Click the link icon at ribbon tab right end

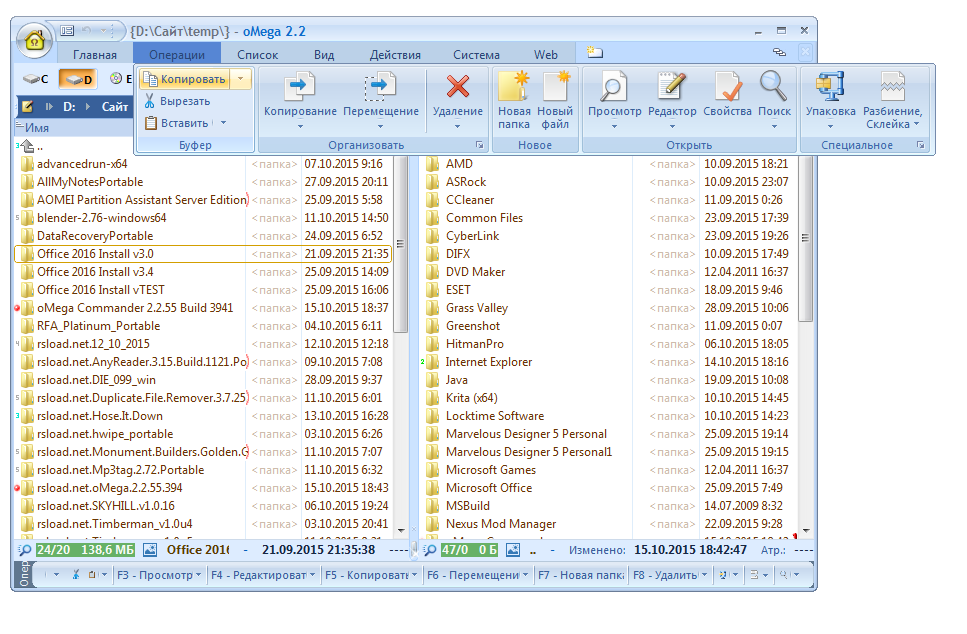[x=780, y=52]
